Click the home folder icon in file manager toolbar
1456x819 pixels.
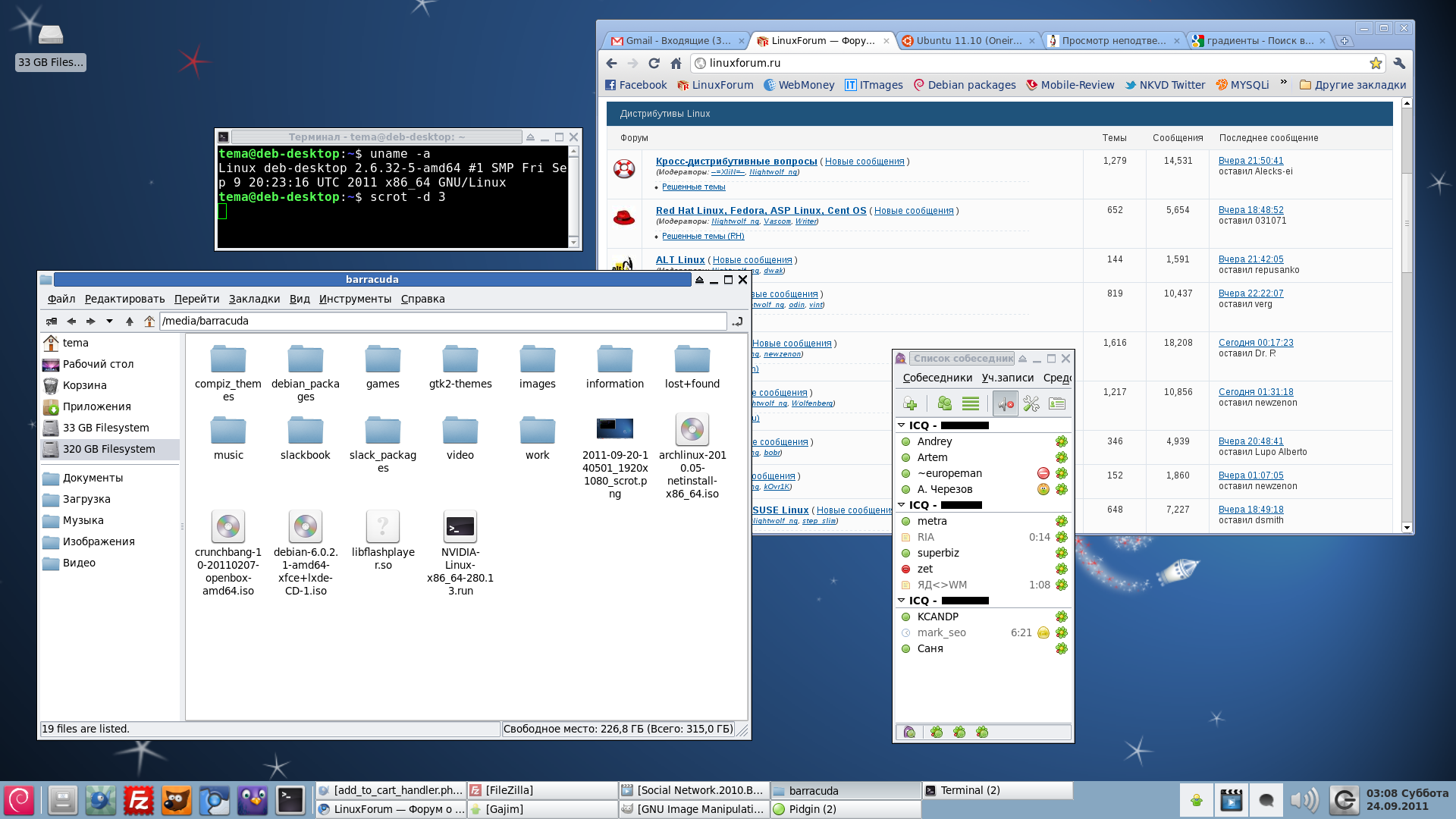pos(149,322)
